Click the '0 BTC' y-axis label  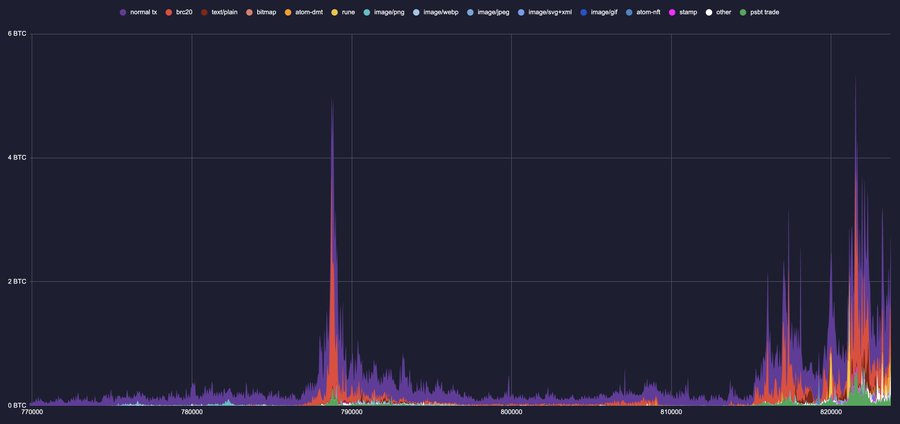tap(17, 405)
